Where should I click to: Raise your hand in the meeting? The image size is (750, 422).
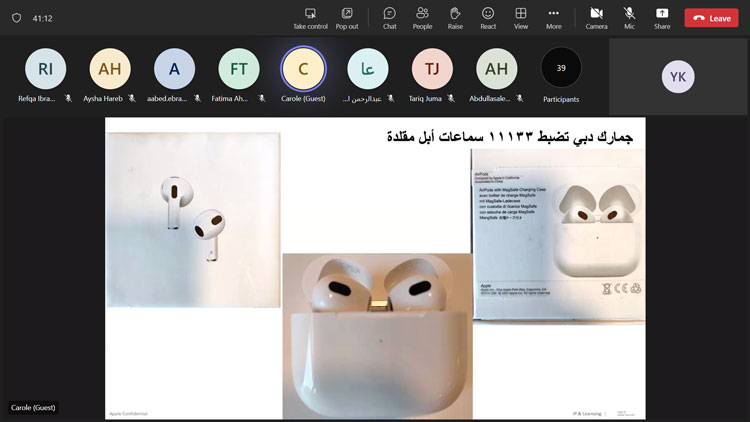[x=455, y=17]
